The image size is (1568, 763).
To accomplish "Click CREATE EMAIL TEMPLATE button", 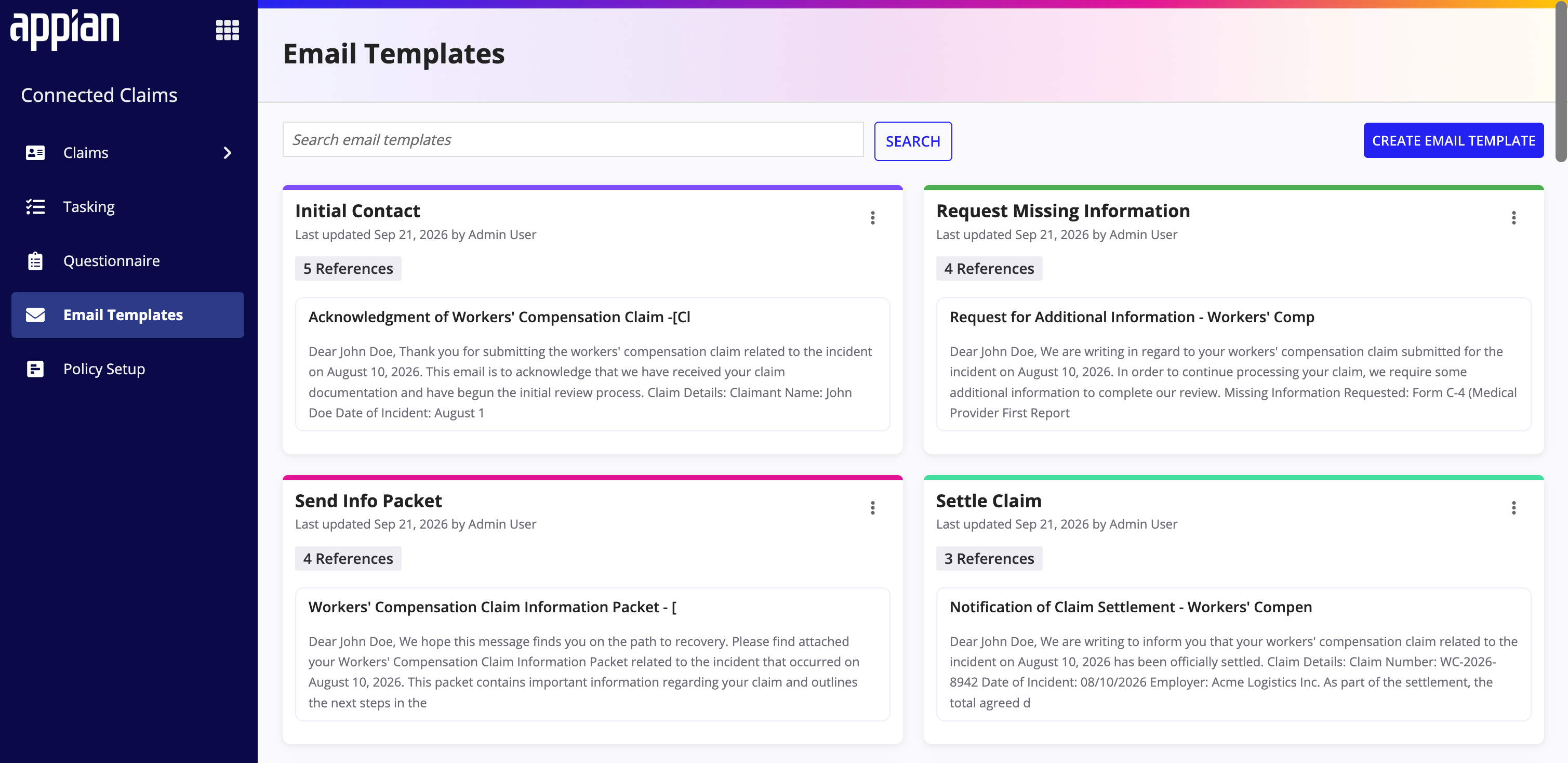I will coord(1453,141).
